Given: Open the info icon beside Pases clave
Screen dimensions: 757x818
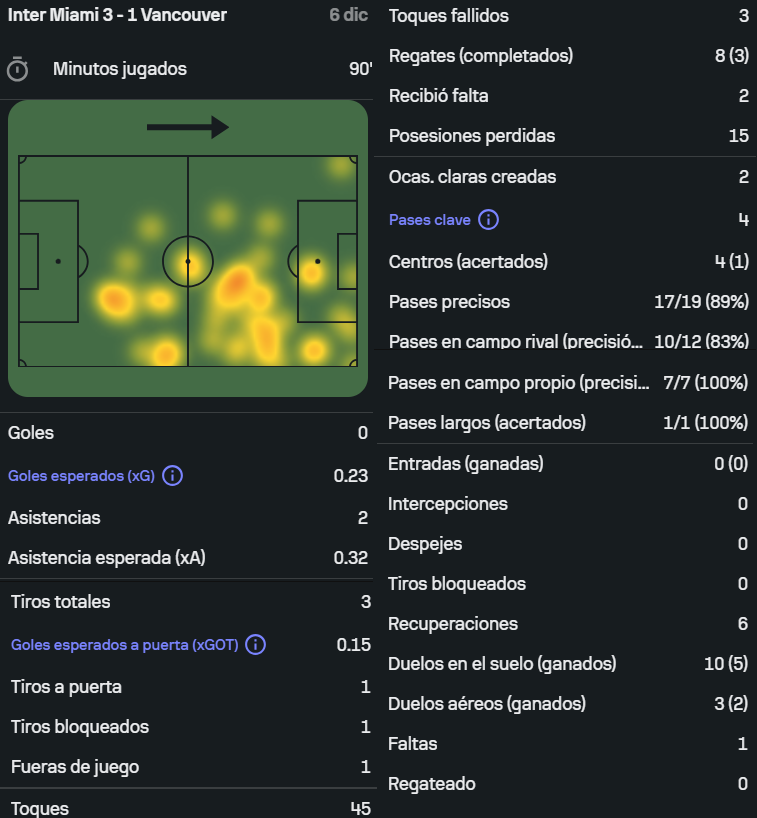Looking at the screenshot, I should point(488,220).
